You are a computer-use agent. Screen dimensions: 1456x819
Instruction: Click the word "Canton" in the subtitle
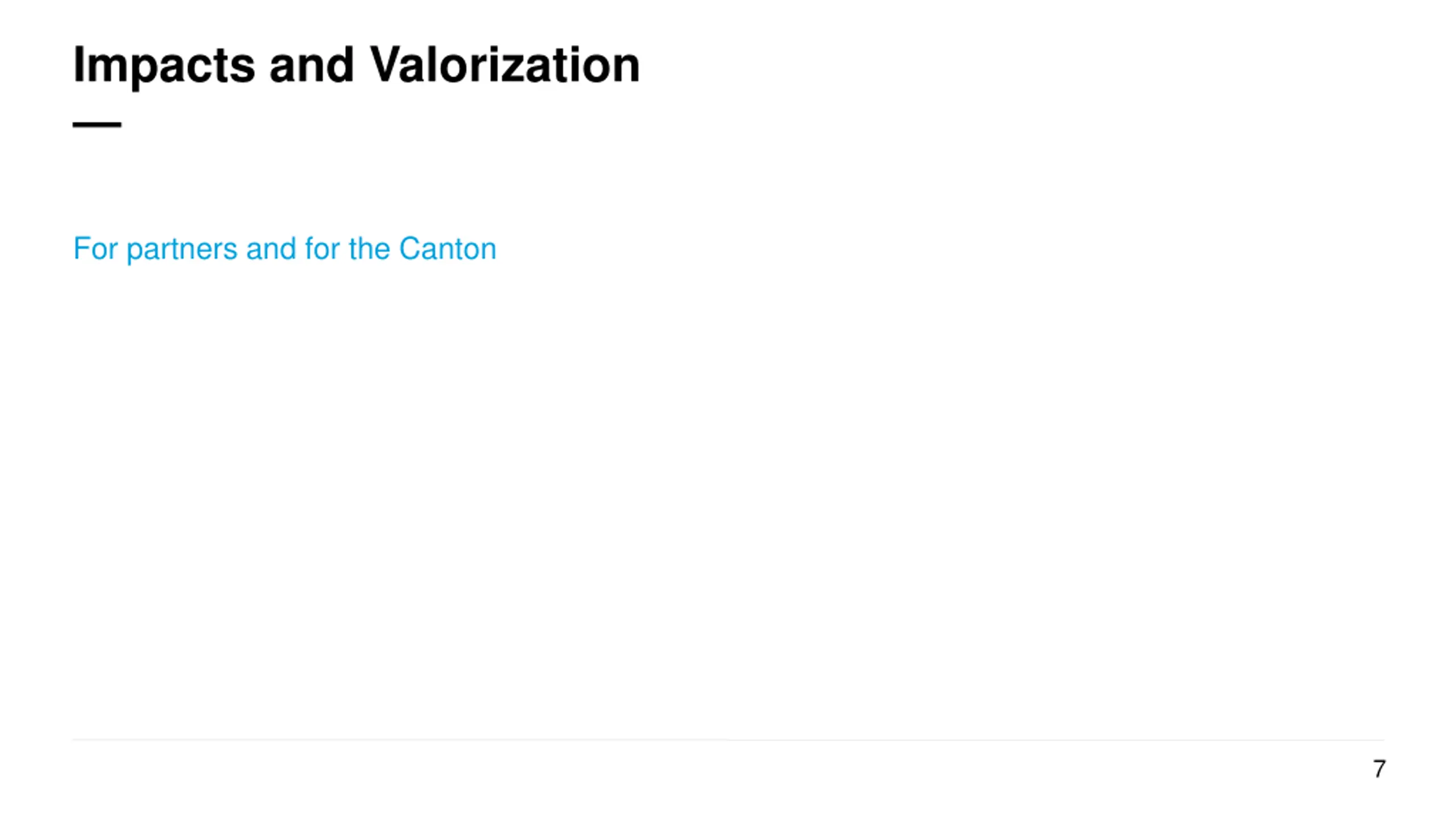448,249
